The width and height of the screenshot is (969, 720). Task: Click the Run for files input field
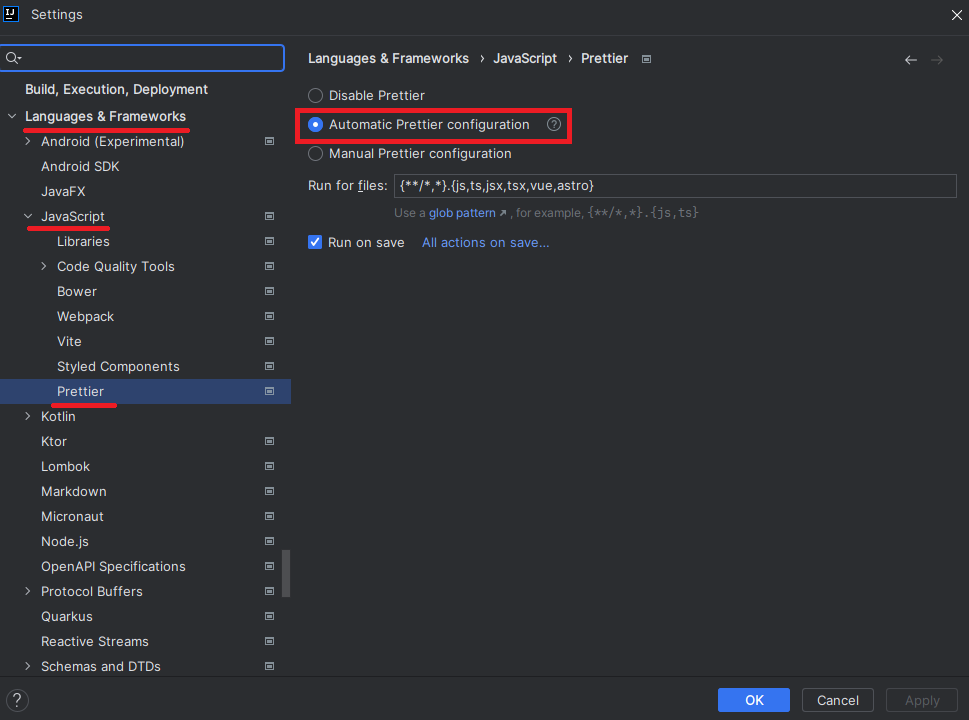click(x=675, y=186)
